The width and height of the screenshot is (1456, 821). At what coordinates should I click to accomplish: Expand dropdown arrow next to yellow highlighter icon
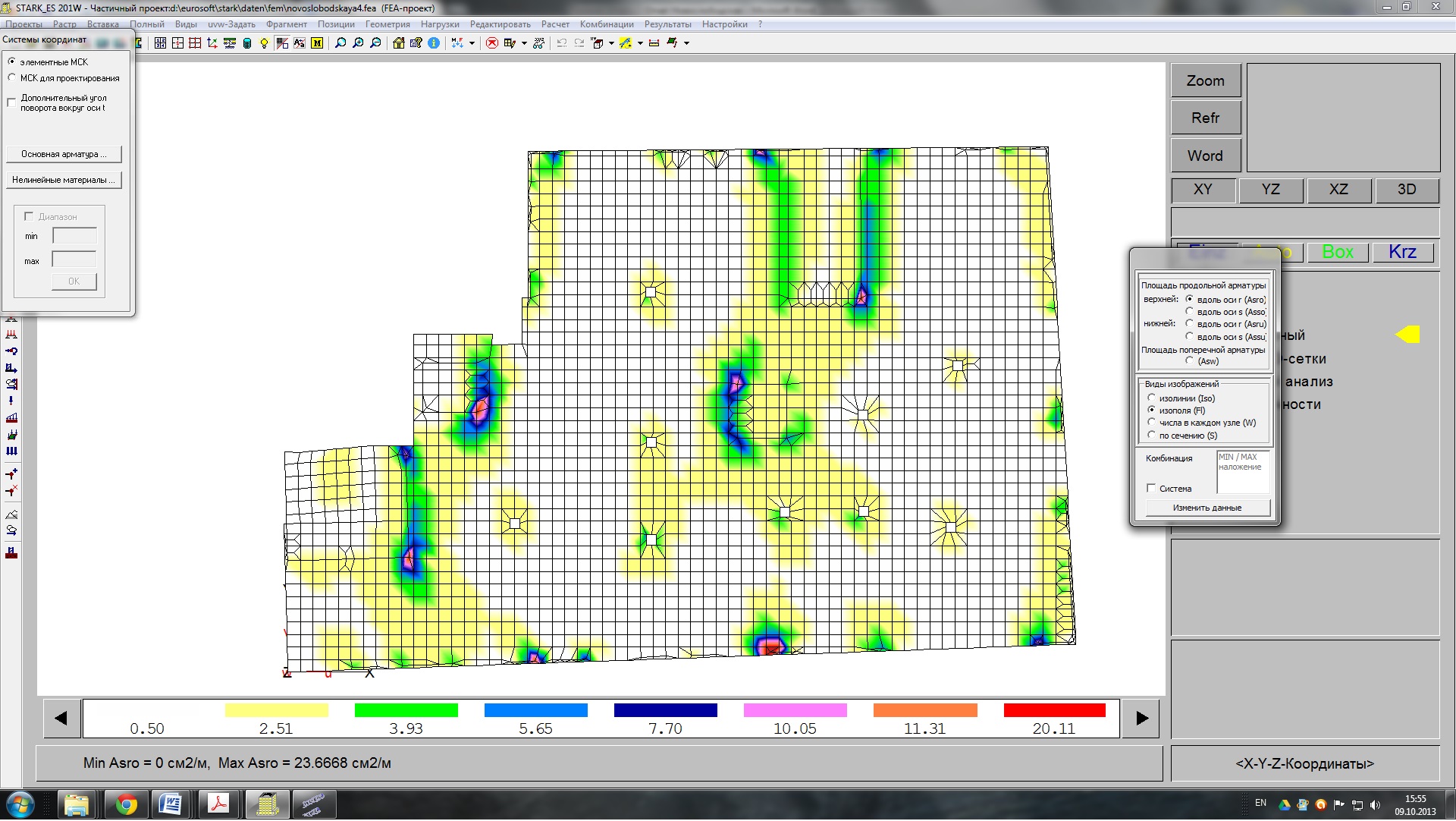point(640,43)
